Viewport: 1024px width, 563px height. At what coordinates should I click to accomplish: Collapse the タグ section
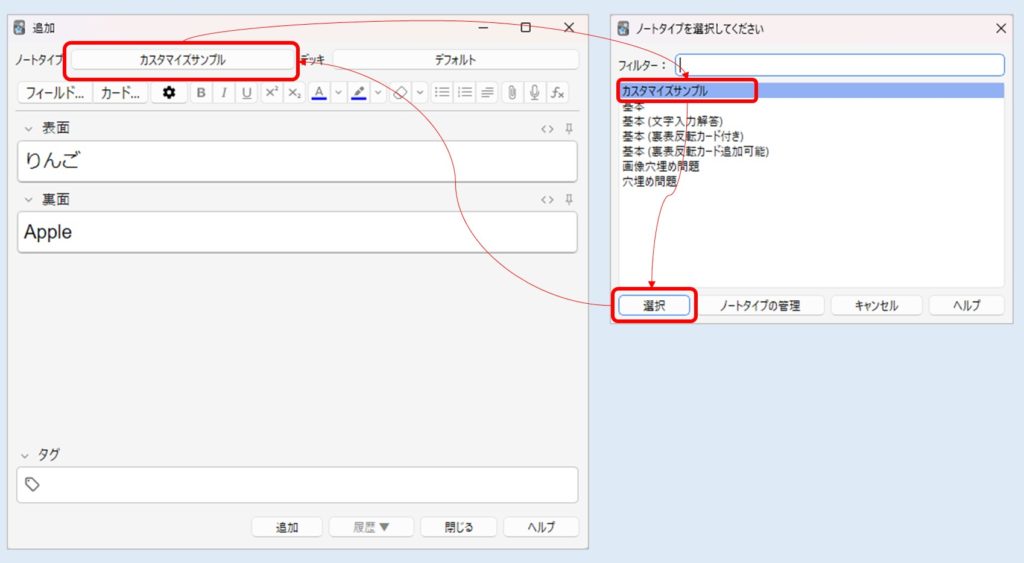[x=25, y=456]
